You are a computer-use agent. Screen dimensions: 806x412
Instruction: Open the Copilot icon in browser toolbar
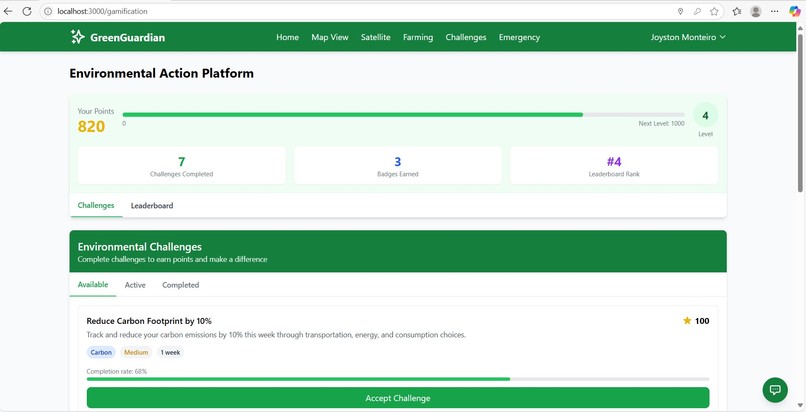pyautogui.click(x=795, y=11)
